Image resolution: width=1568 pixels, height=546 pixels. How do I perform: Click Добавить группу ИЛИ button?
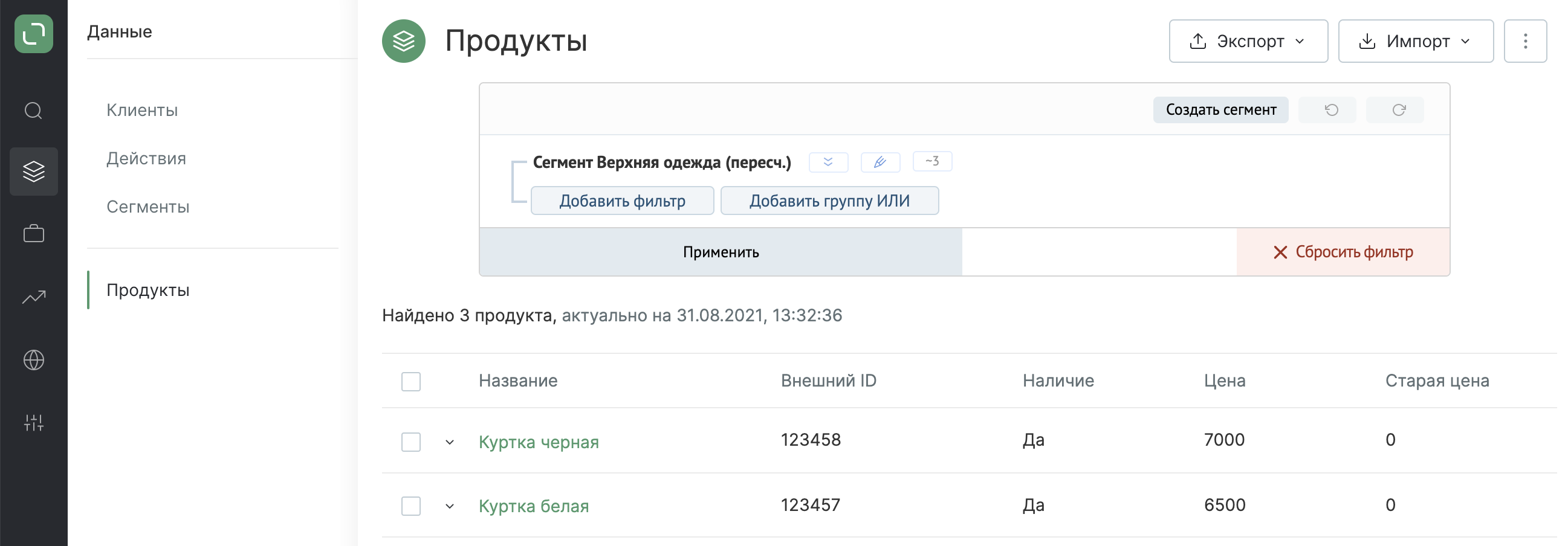point(829,201)
